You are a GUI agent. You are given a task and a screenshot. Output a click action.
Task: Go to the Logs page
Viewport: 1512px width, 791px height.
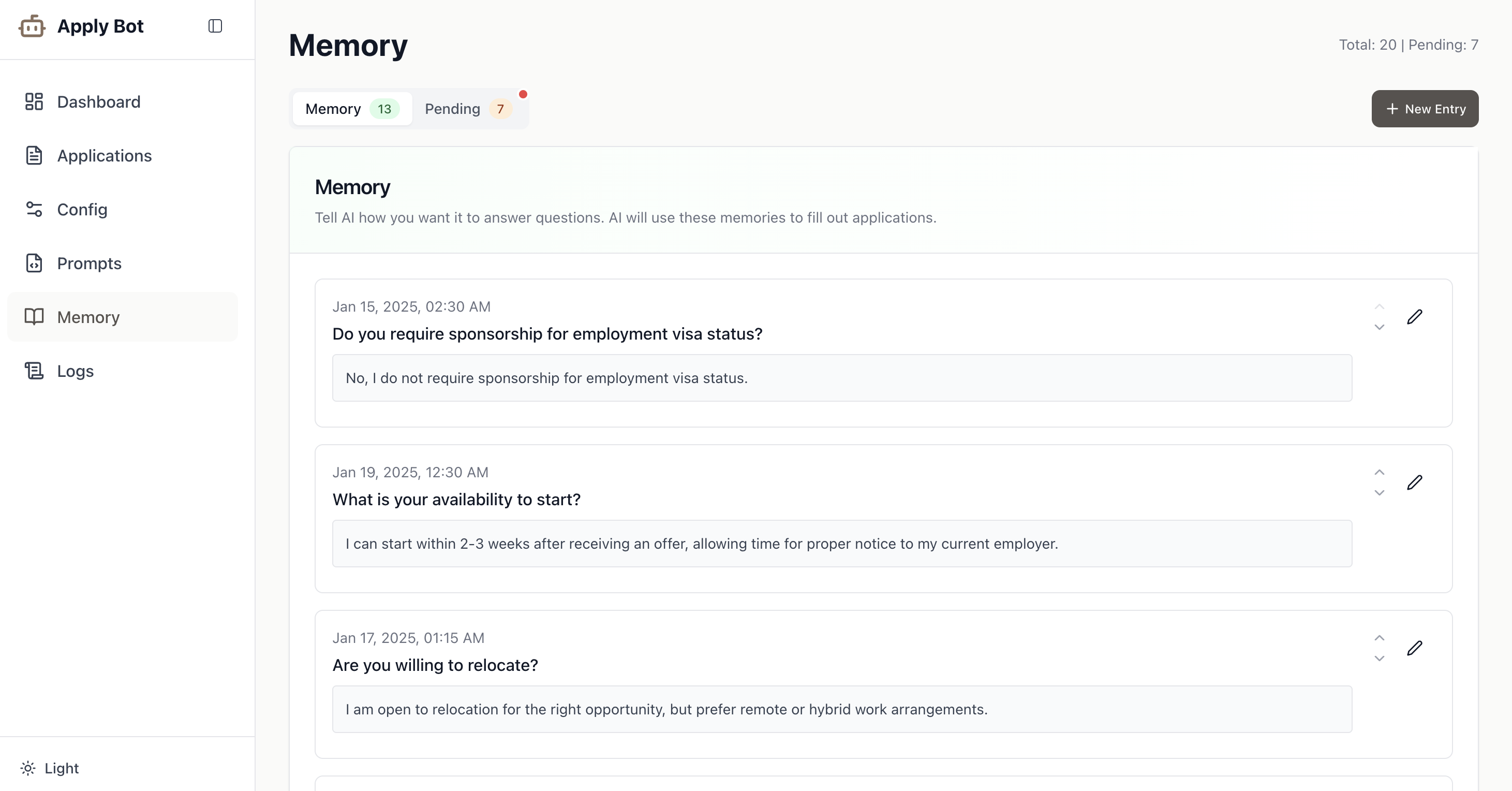[x=75, y=371]
